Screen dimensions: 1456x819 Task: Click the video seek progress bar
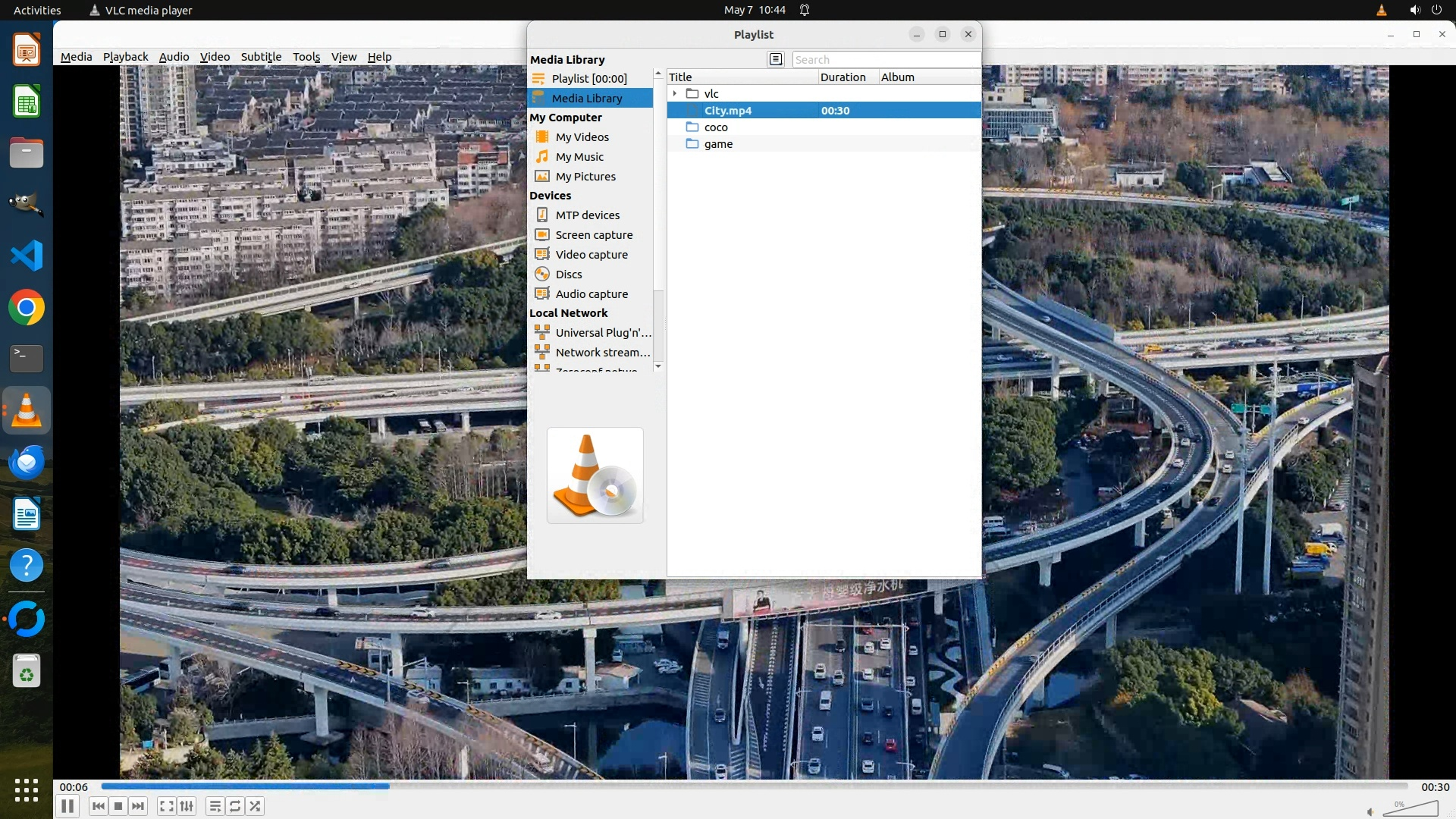754,786
